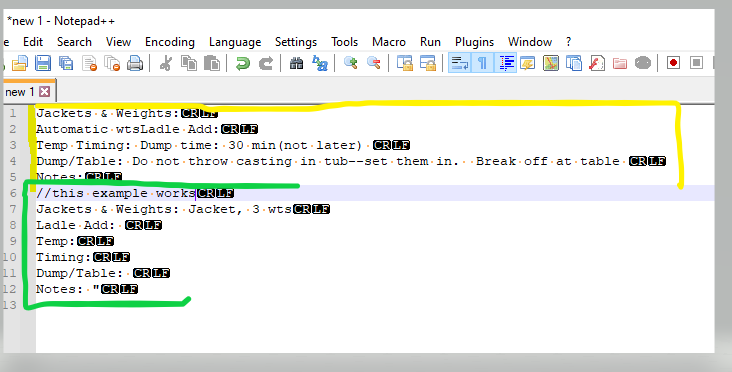This screenshot has height=372, width=732.
Task: Toggle Show All Characters pilcrow button
Action: point(482,63)
